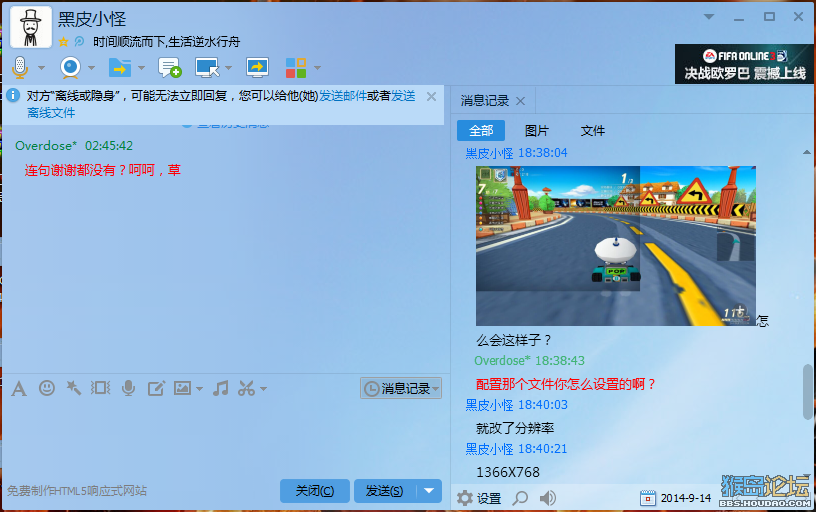The height and width of the screenshot is (512, 816).
Task: Click the screen share arrow icon
Action: tap(257, 68)
